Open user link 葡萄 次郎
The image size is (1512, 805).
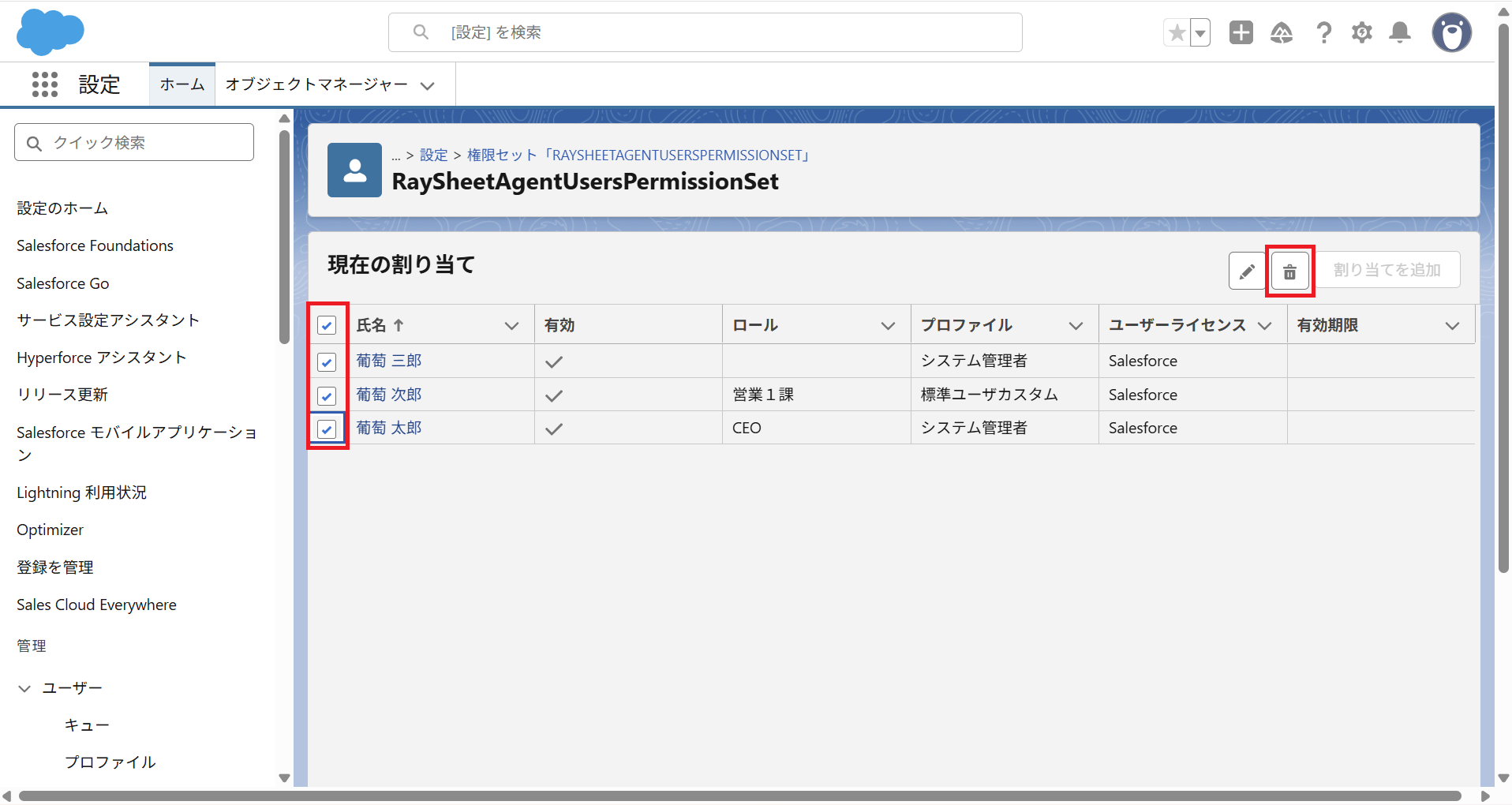point(389,395)
